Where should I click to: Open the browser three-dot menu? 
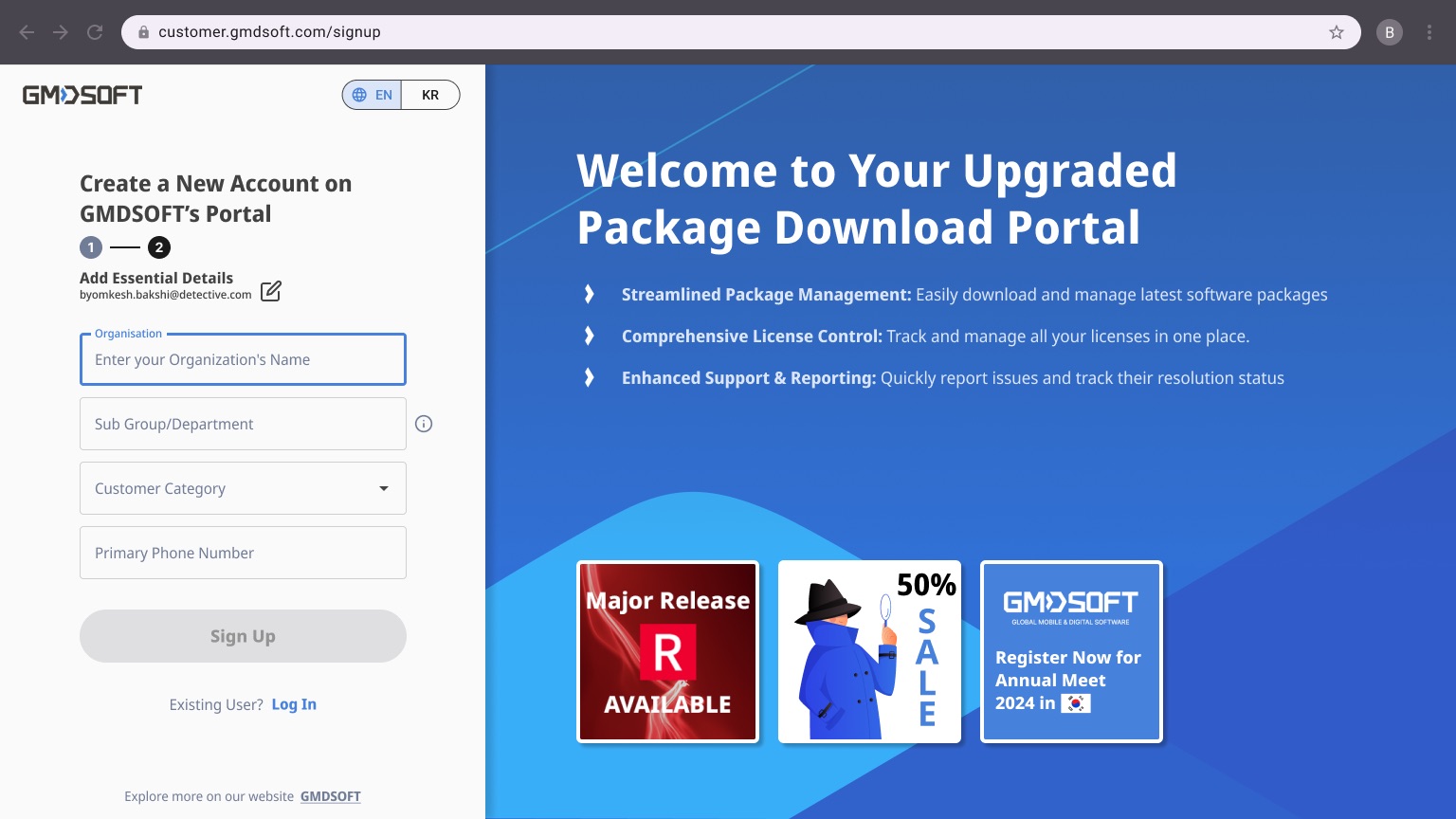coord(1429,32)
